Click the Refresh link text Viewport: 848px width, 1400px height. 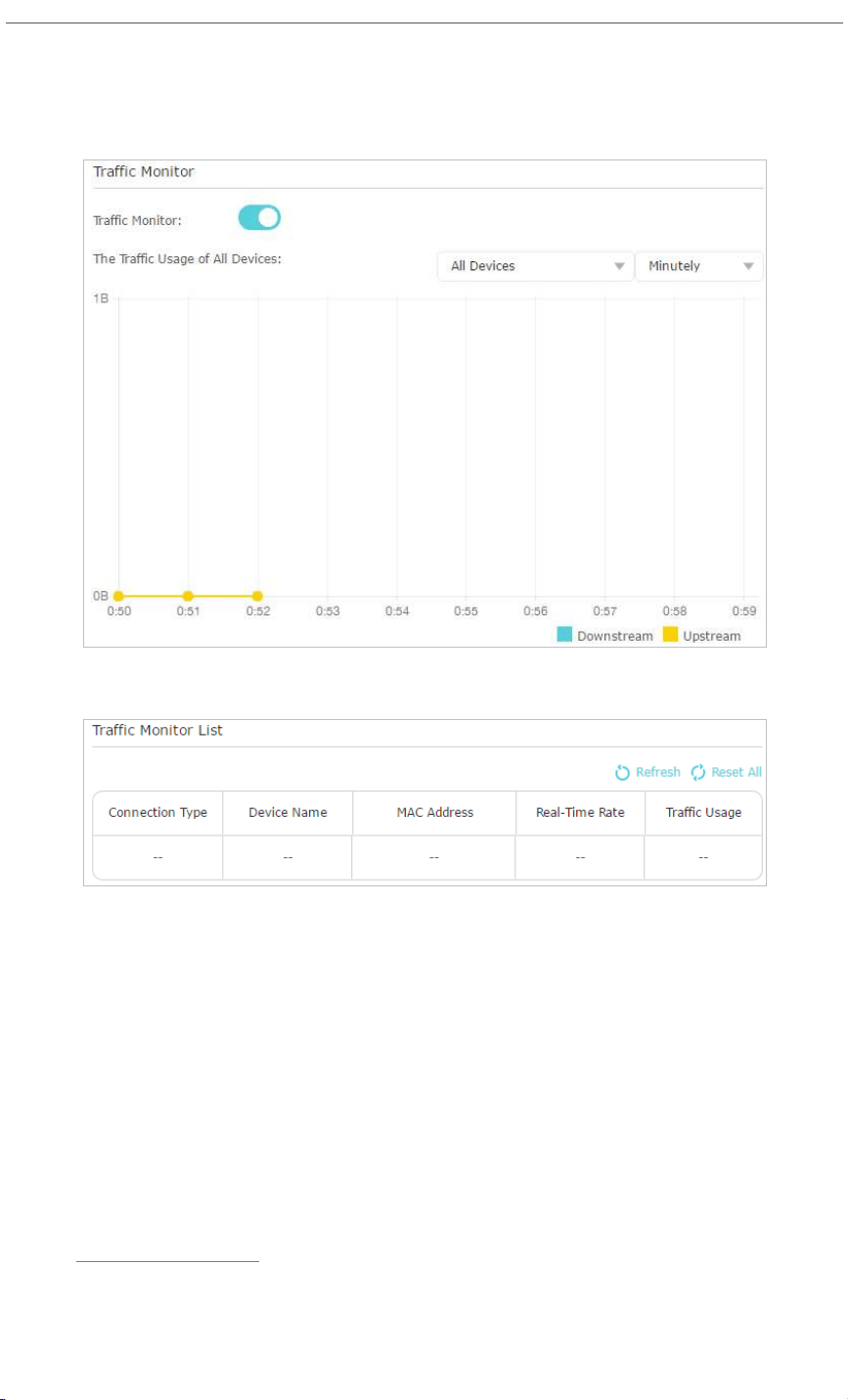point(658,772)
